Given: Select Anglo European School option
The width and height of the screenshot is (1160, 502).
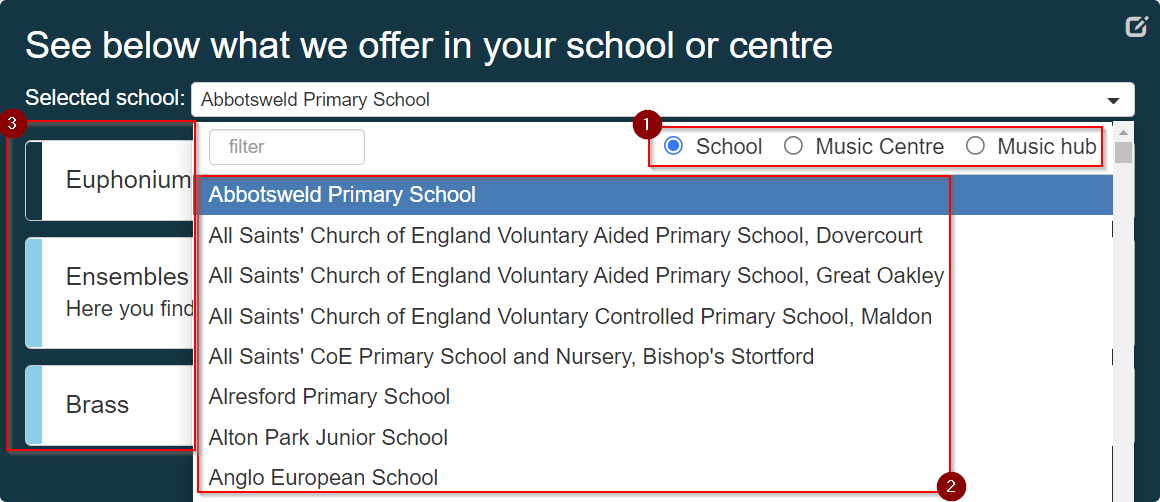Looking at the screenshot, I should (654, 477).
